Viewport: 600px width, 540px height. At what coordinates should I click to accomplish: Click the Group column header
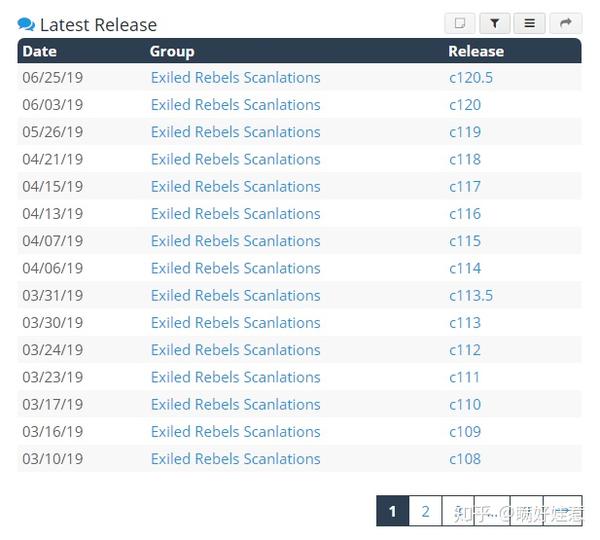[x=172, y=51]
